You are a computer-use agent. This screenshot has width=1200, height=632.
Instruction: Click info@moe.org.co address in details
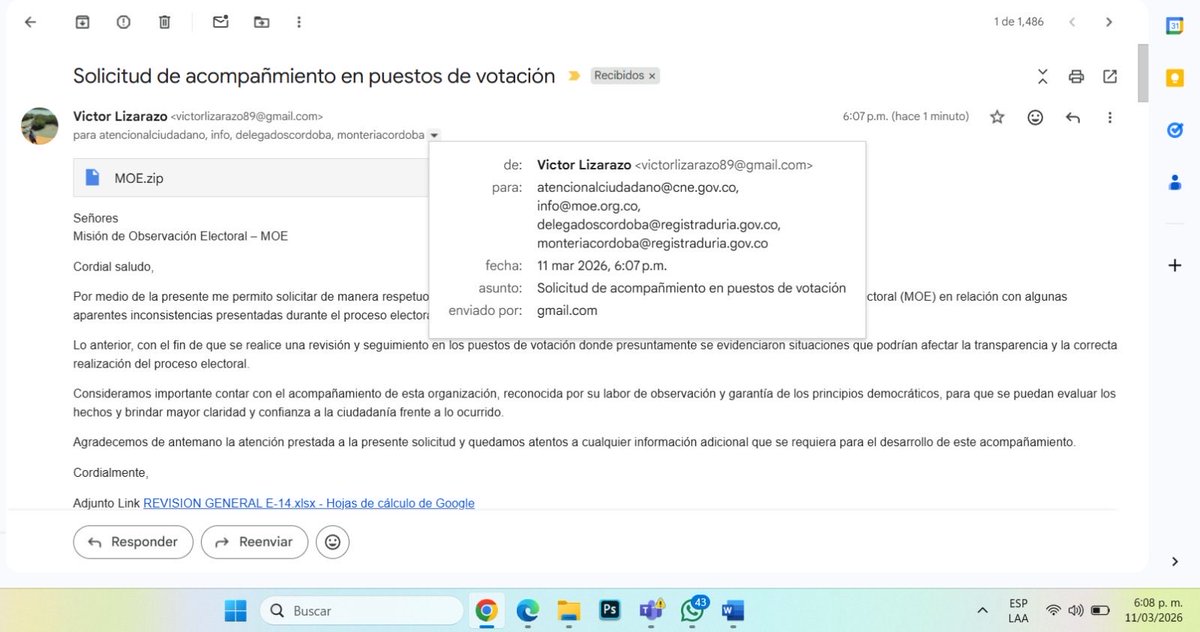coord(587,206)
